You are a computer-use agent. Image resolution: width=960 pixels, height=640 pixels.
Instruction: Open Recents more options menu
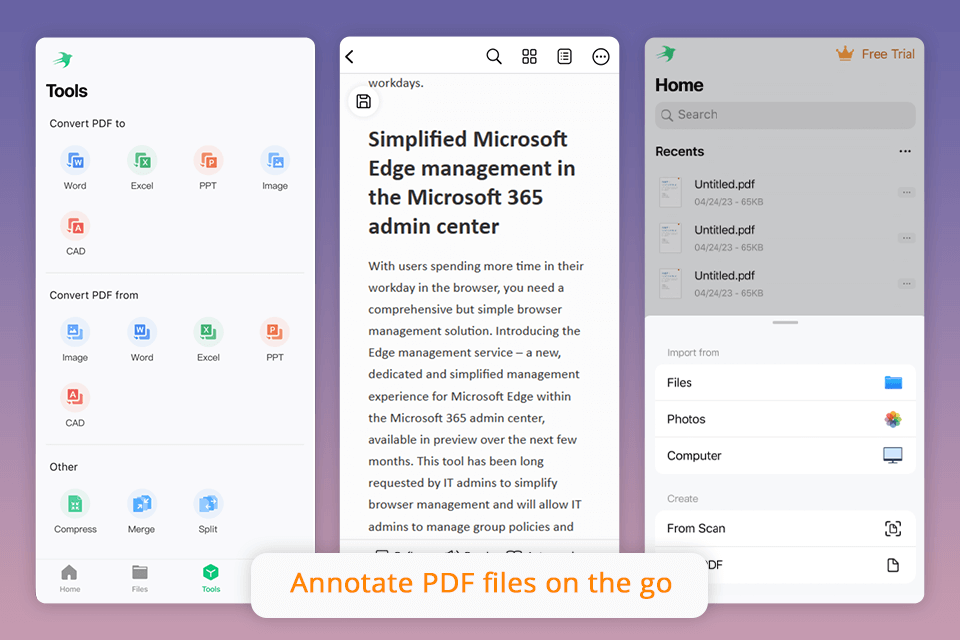905,151
